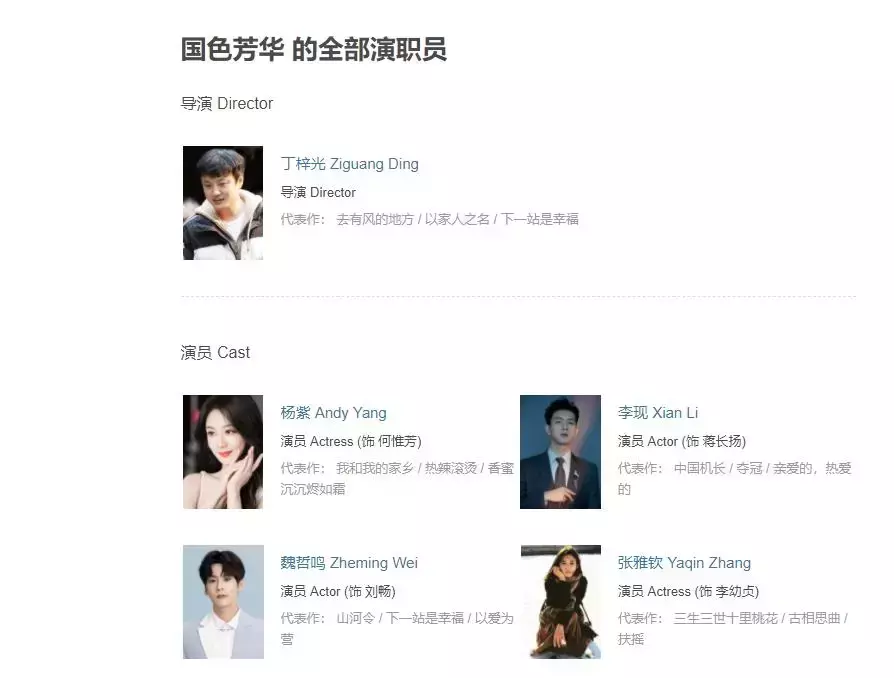This screenshot has height=678, width=894.
Task: Open director 丁梓光 Ziguang Ding's profile link
Action: pyautogui.click(x=350, y=164)
